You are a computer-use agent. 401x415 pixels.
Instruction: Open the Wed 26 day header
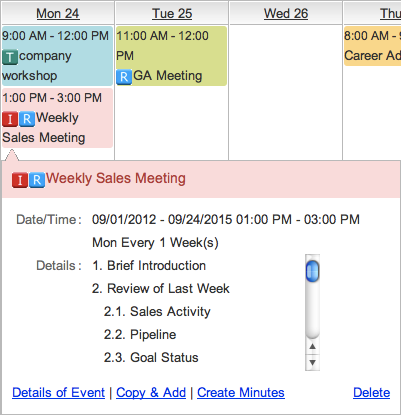pos(286,14)
